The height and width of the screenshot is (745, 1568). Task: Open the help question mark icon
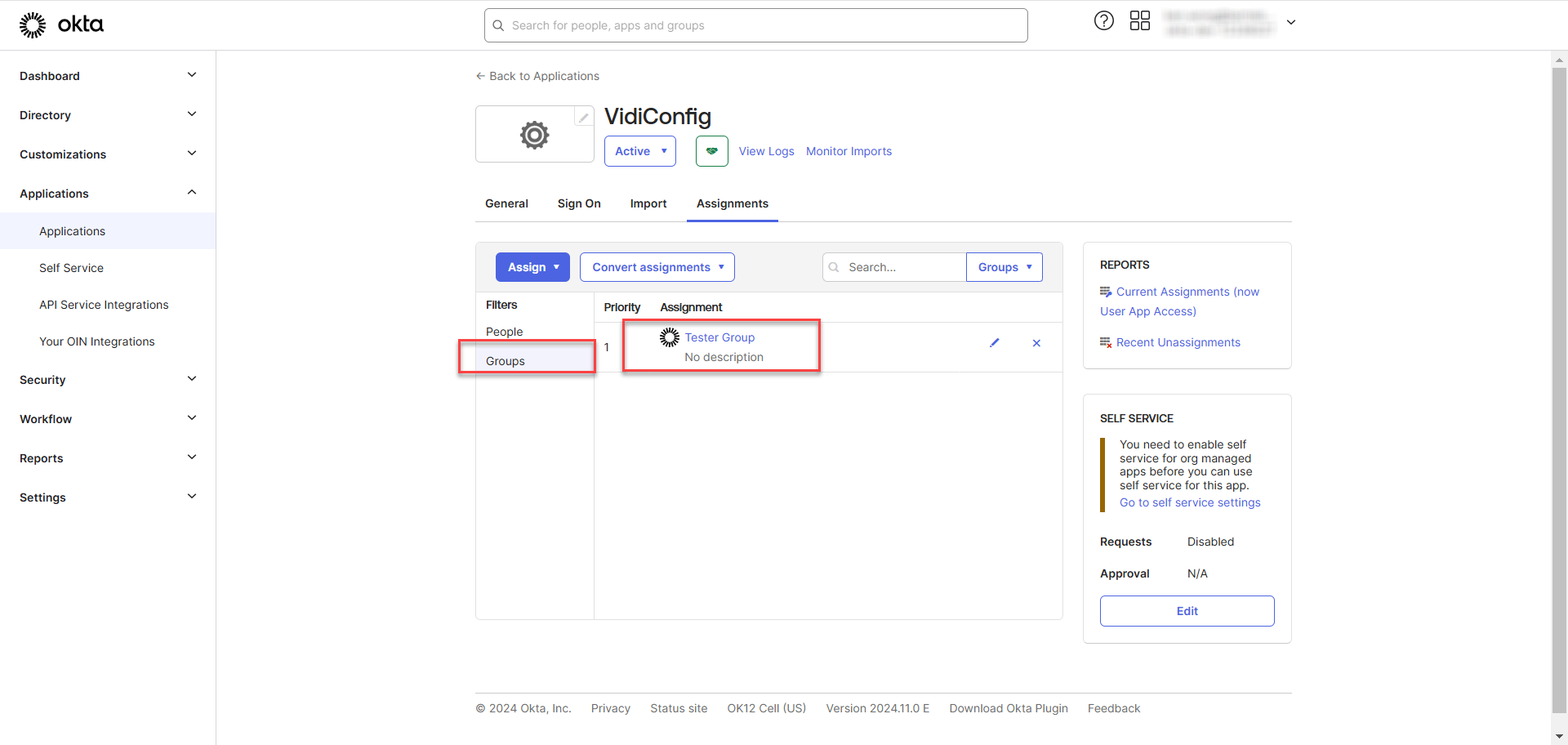click(1103, 21)
